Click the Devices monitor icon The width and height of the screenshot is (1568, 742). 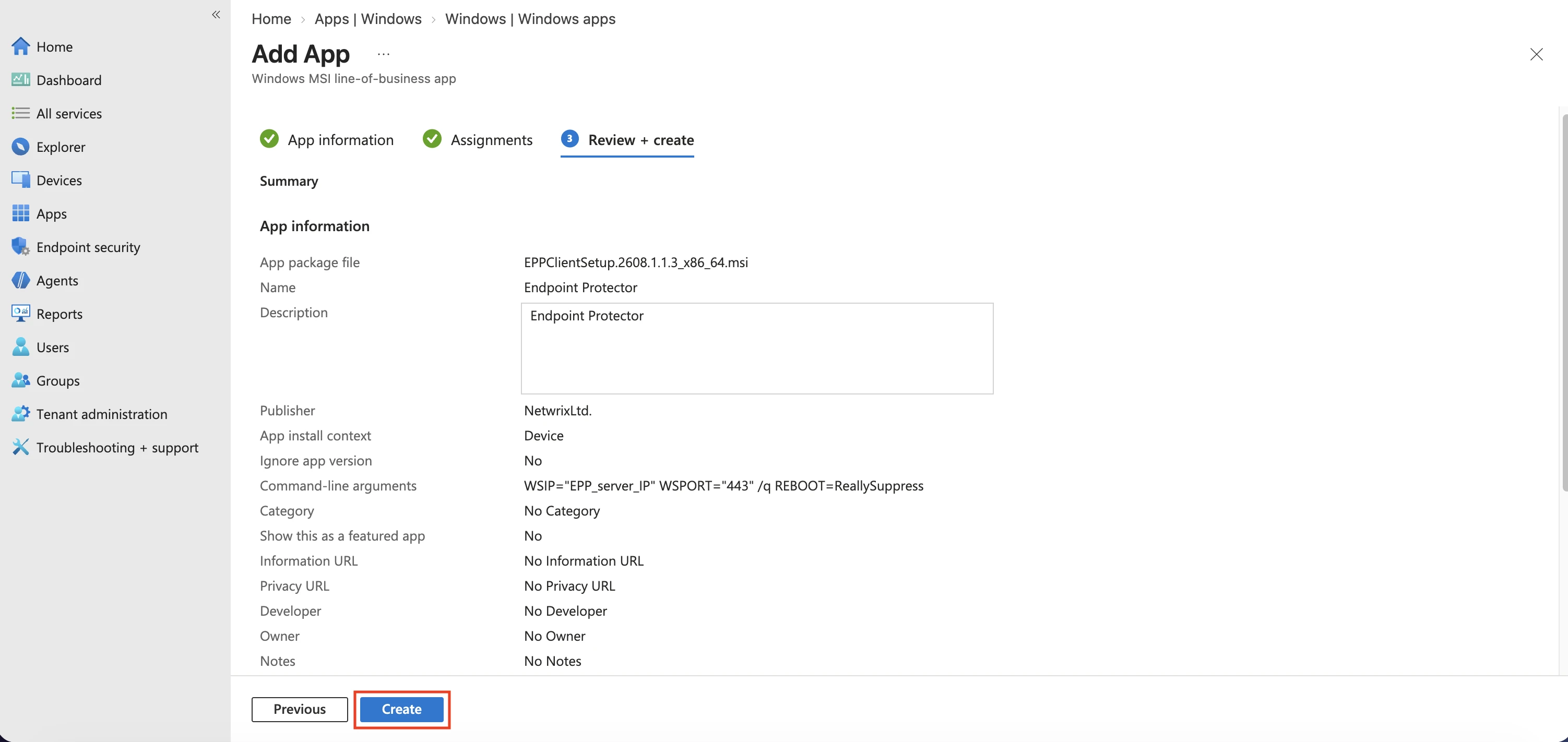tap(21, 180)
